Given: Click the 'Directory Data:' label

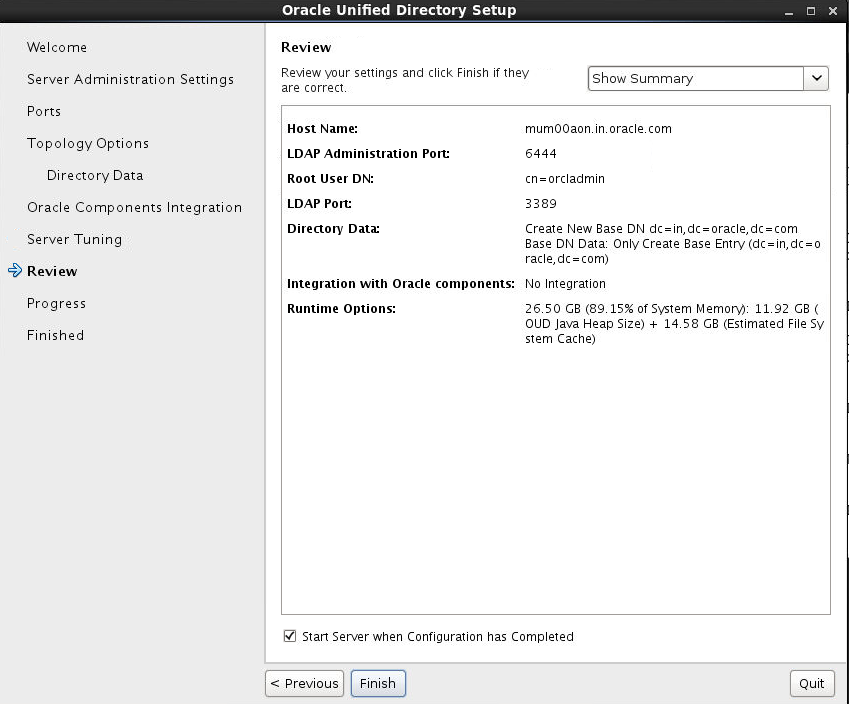Looking at the screenshot, I should [333, 229].
